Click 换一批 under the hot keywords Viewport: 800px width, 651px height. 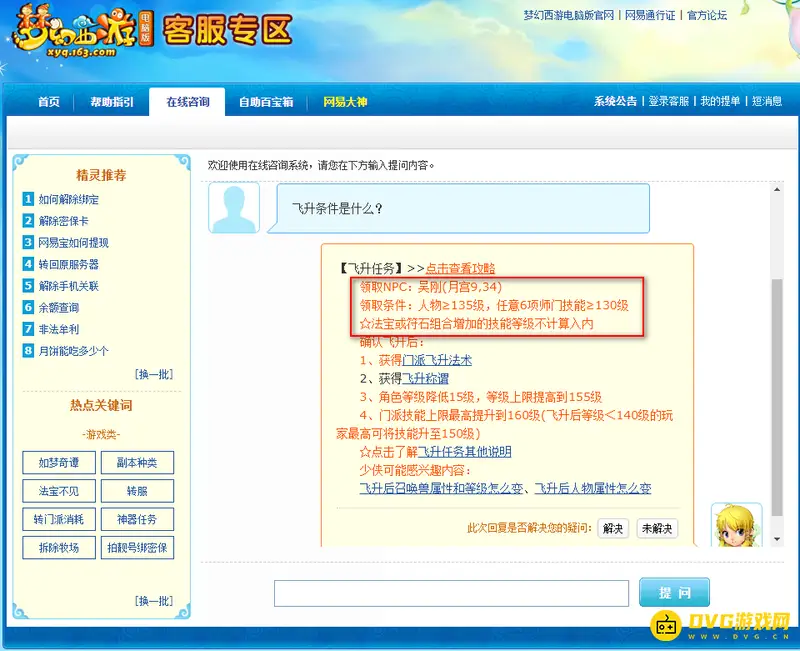coord(154,601)
